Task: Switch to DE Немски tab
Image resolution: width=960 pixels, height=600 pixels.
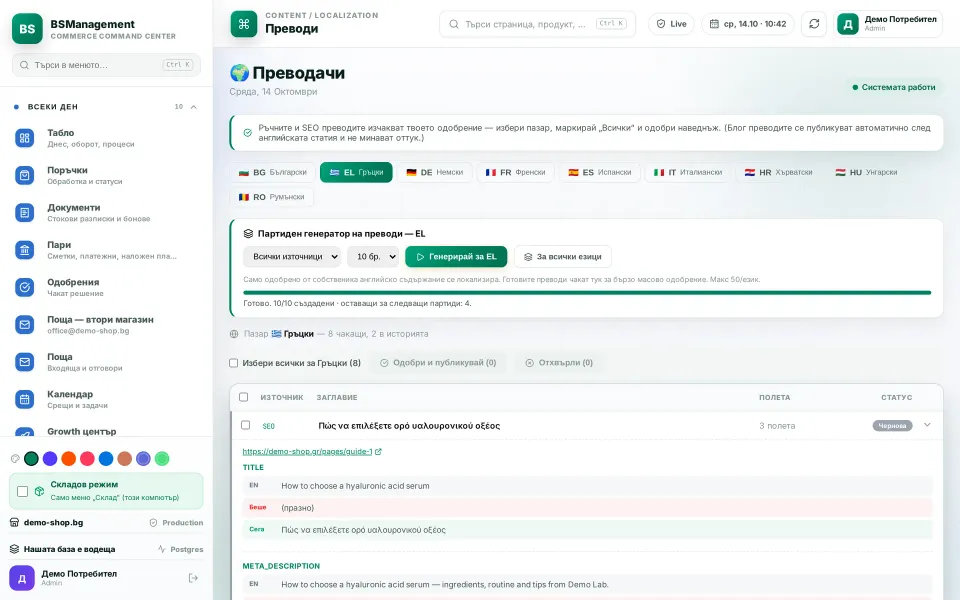Action: coord(435,173)
